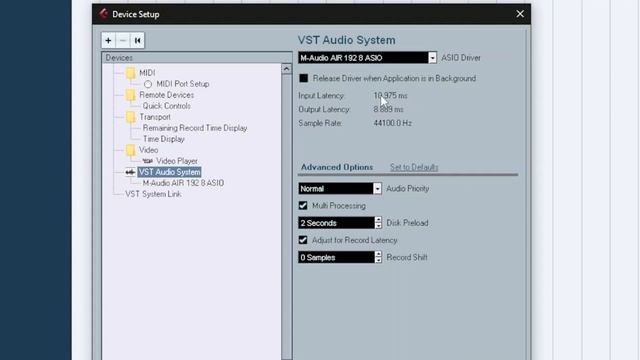Select the Video tree item label
This screenshot has width=640, height=360.
point(149,150)
